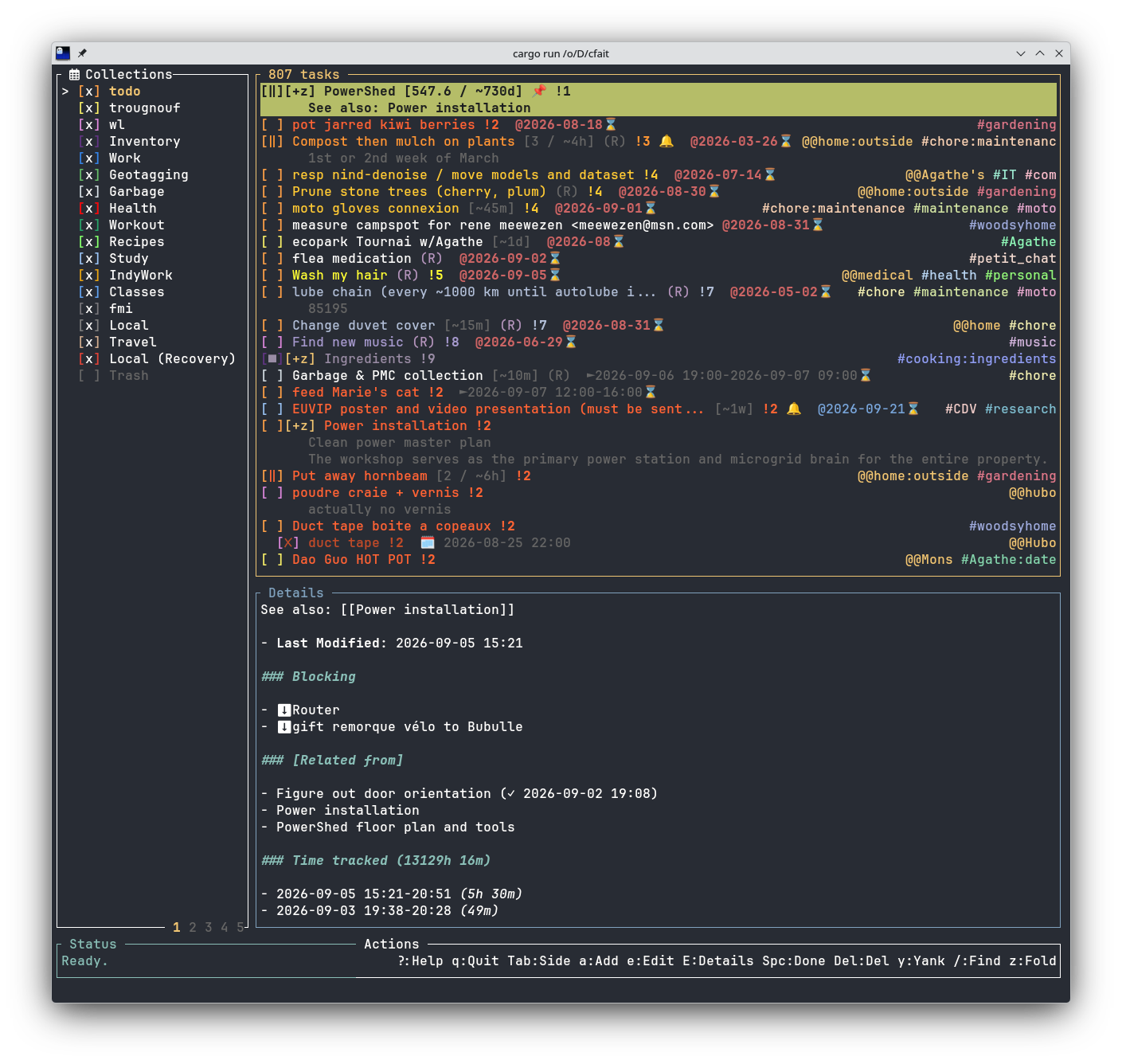The height and width of the screenshot is (1064, 1122).
Task: Fold the Power installation [+z] subtree
Action: (300, 425)
